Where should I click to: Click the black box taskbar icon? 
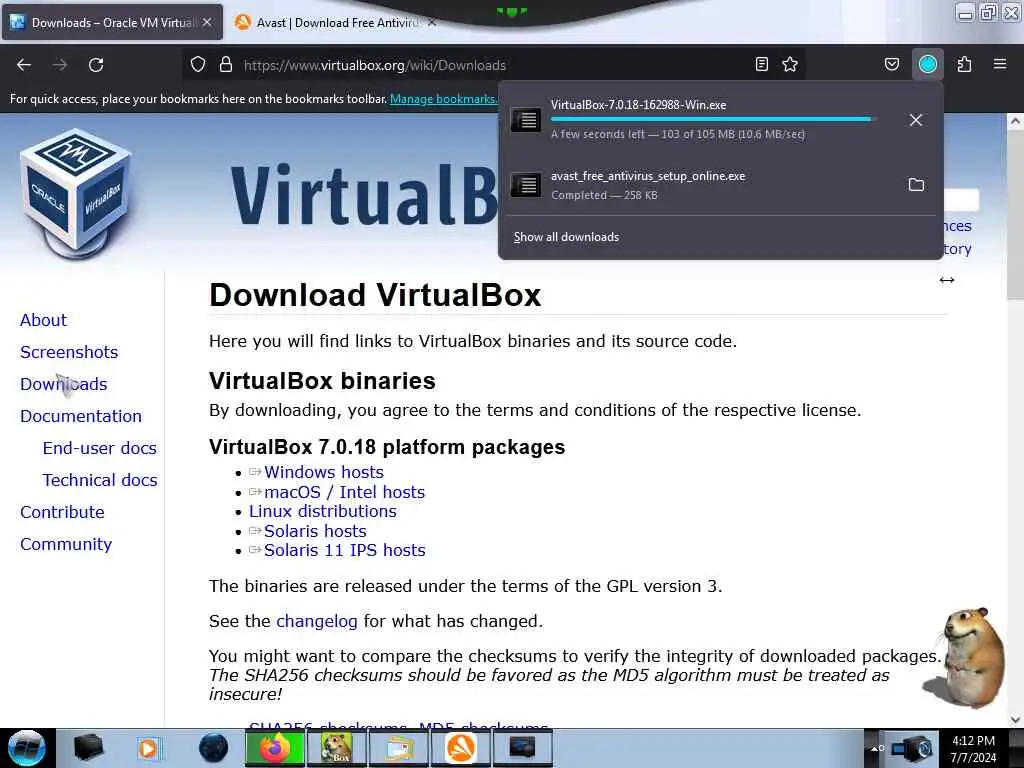[x=88, y=748]
